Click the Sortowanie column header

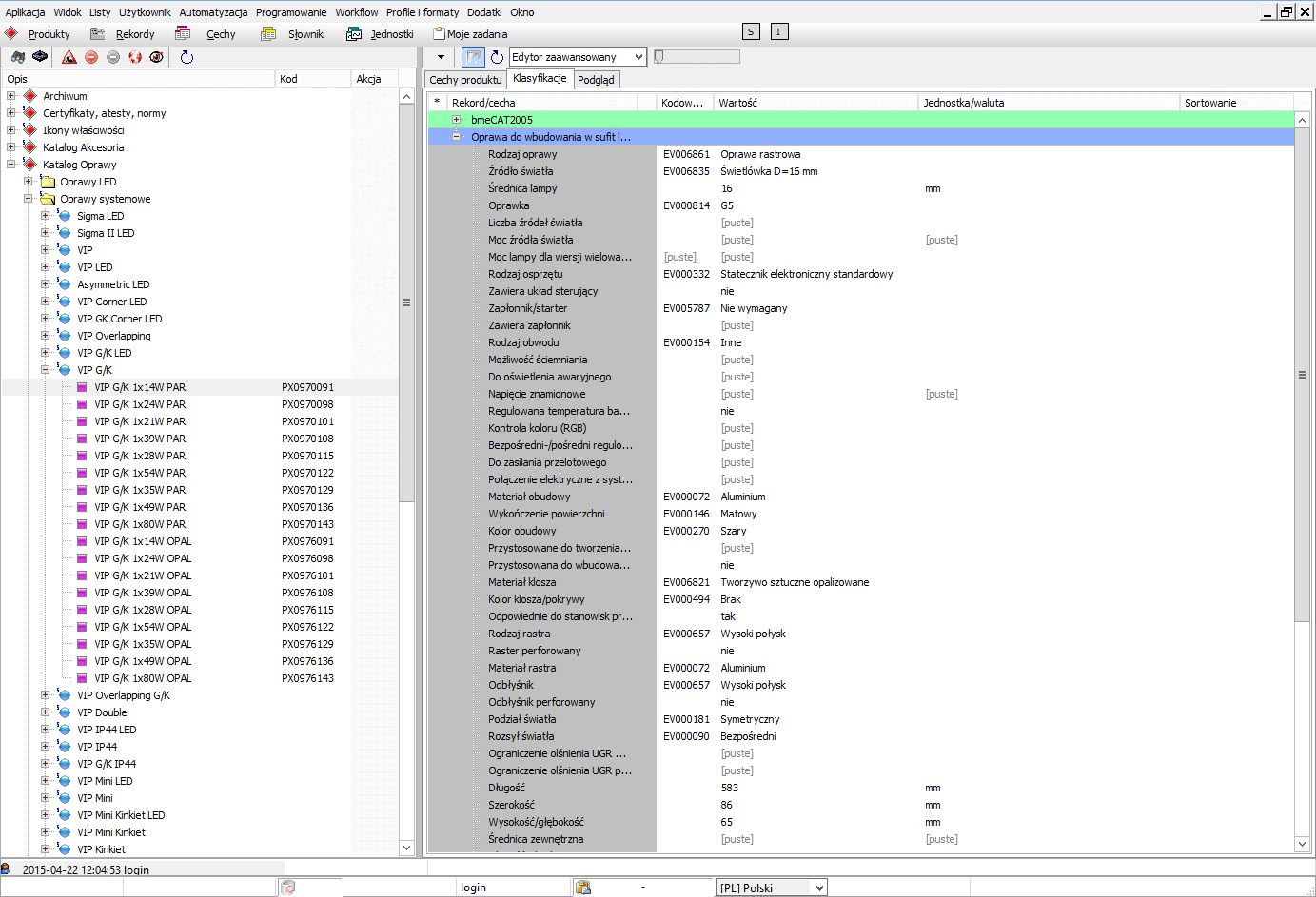[x=1236, y=103]
